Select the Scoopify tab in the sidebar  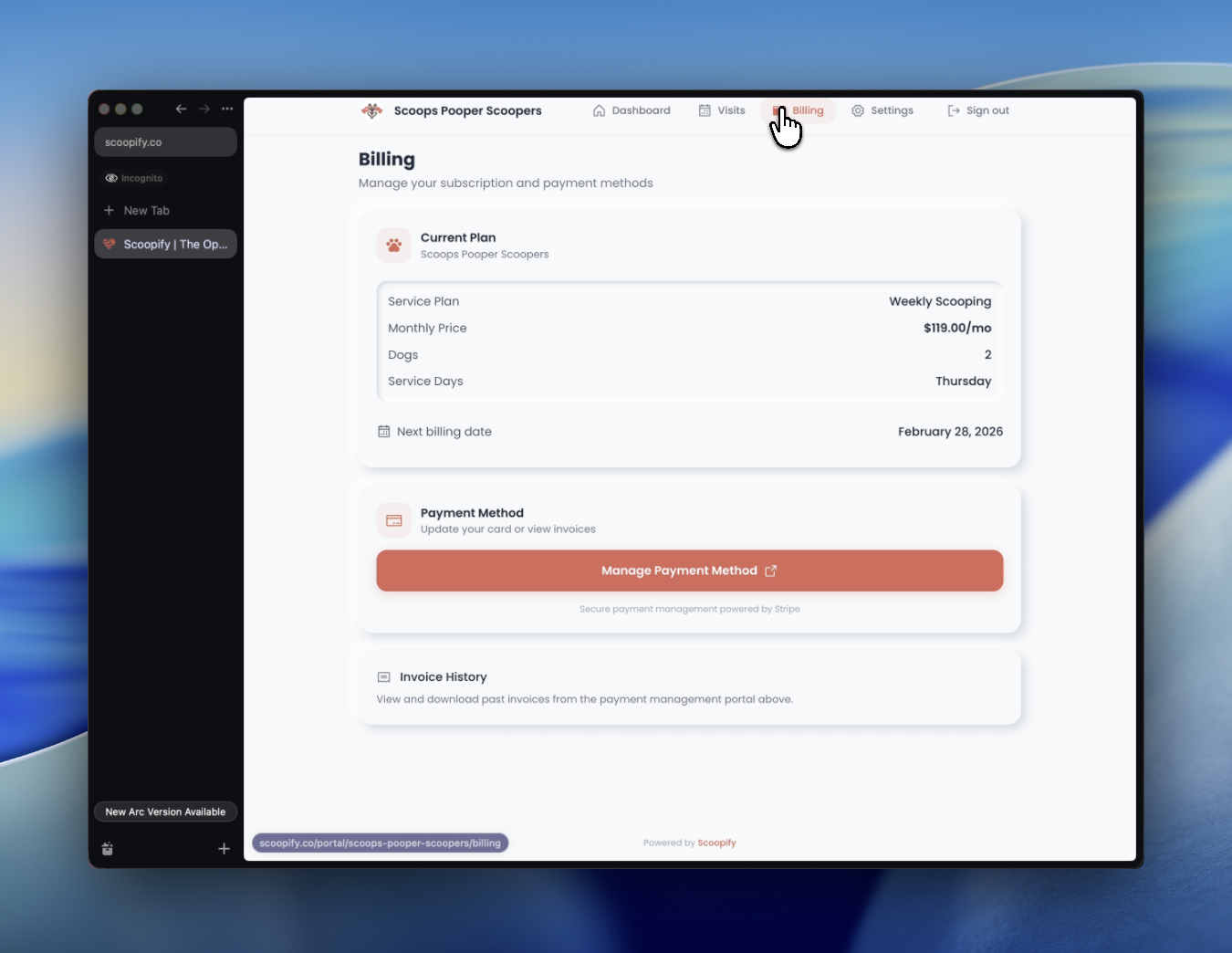(165, 245)
